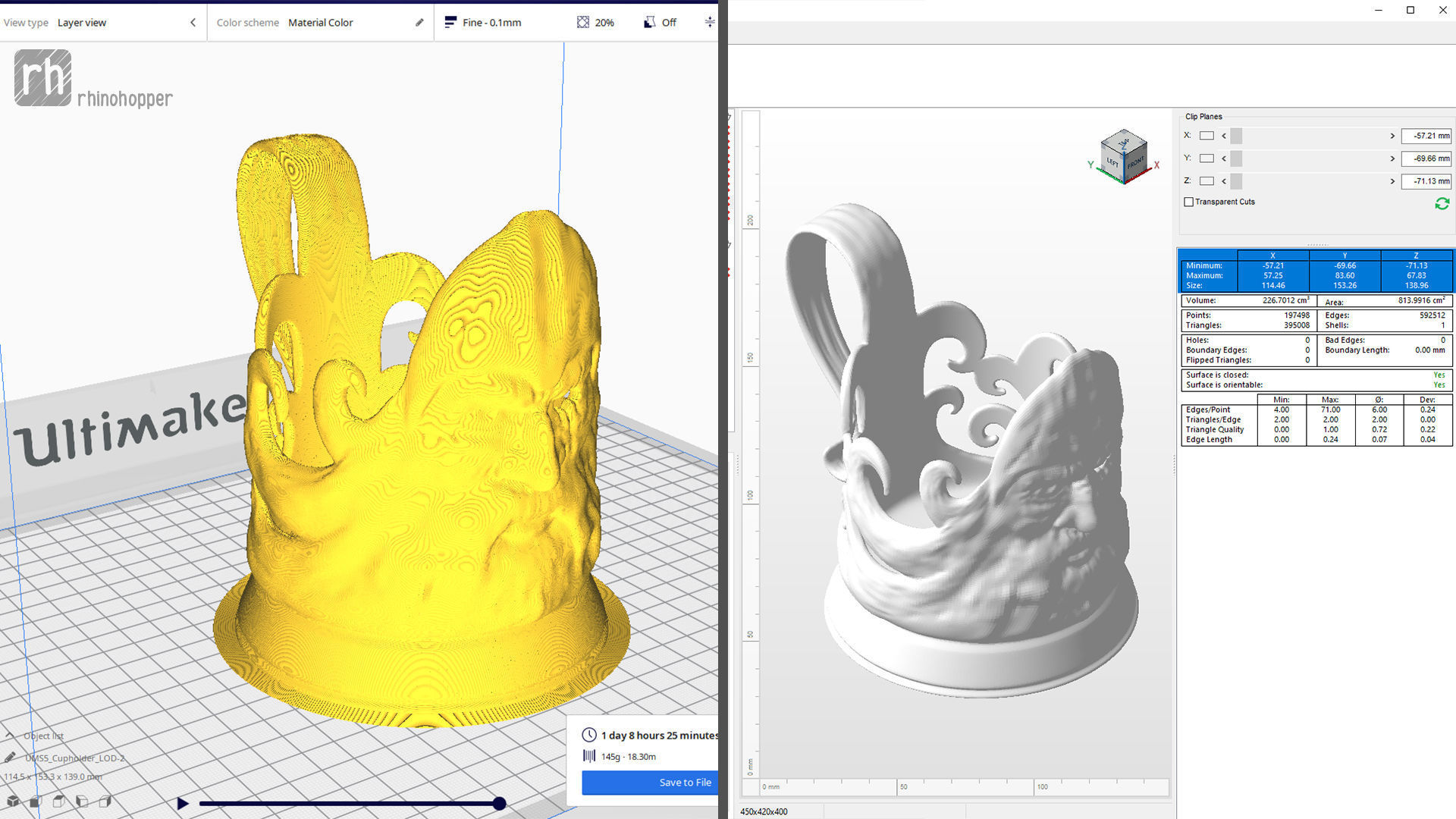Move the X clip plane slider thumb
Viewport: 1456px width, 819px height.
point(1236,136)
